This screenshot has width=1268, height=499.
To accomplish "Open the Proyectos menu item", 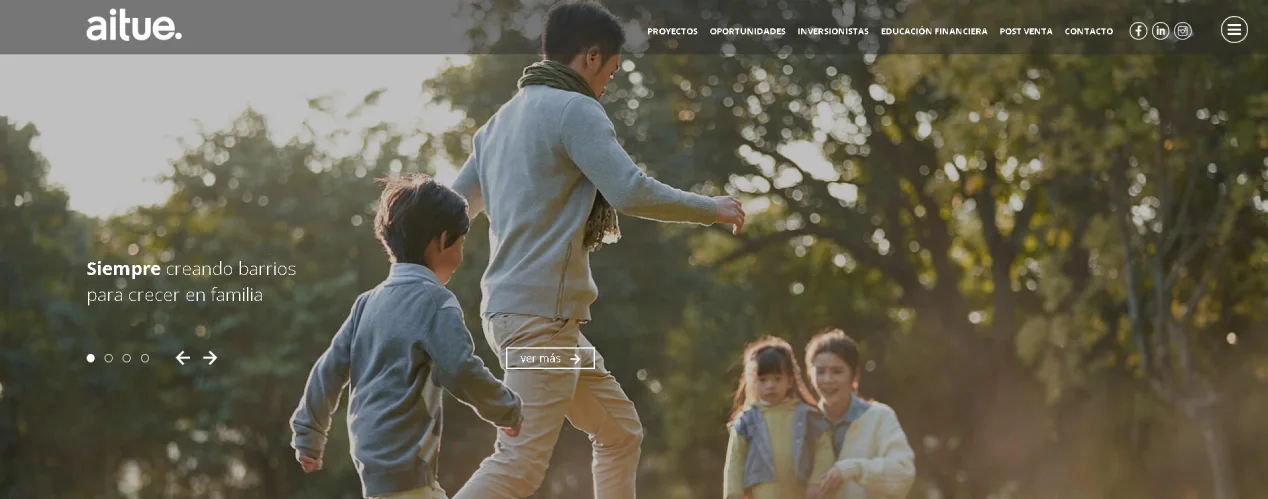I will [672, 32].
